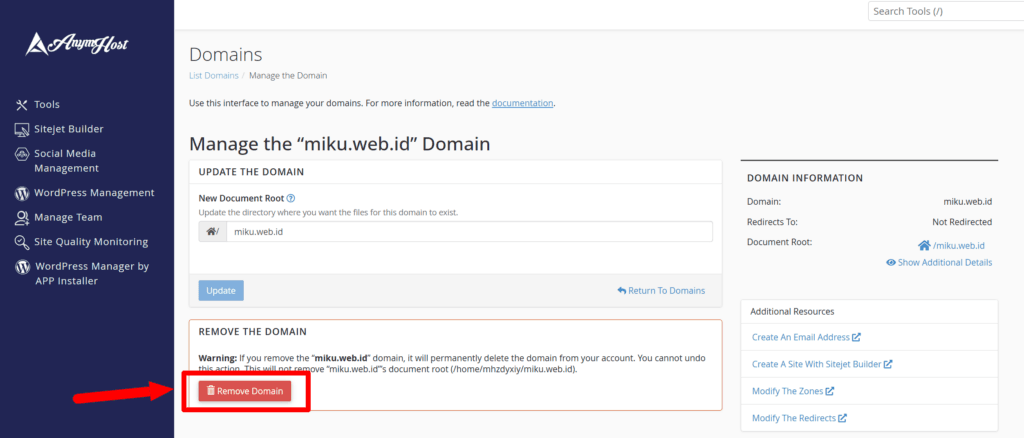The width and height of the screenshot is (1024, 438).
Task: Click 'REMOVE THE DOMAIN' heading
Action: [253, 332]
